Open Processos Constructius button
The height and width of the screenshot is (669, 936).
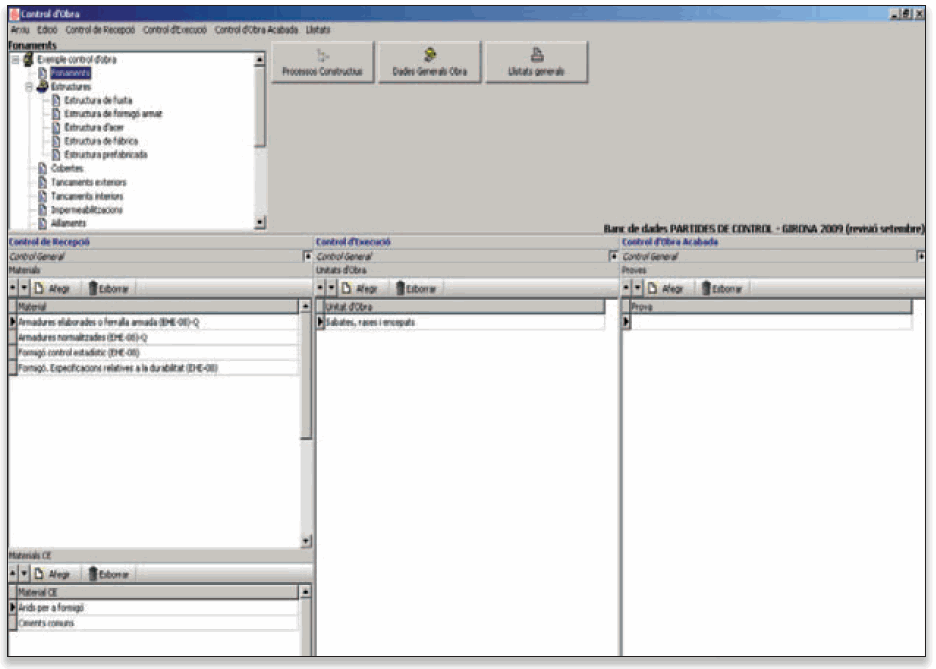coord(322,62)
